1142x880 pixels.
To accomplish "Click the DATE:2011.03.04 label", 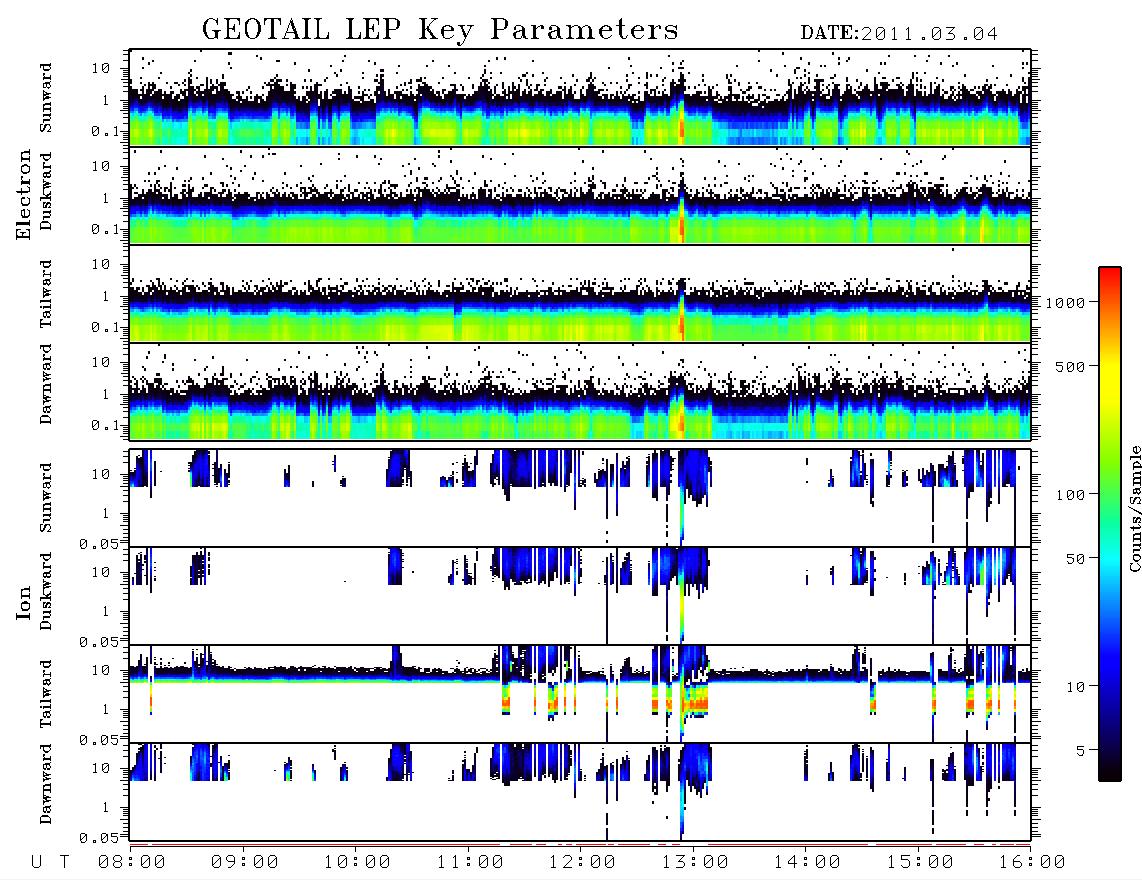I will (899, 34).
